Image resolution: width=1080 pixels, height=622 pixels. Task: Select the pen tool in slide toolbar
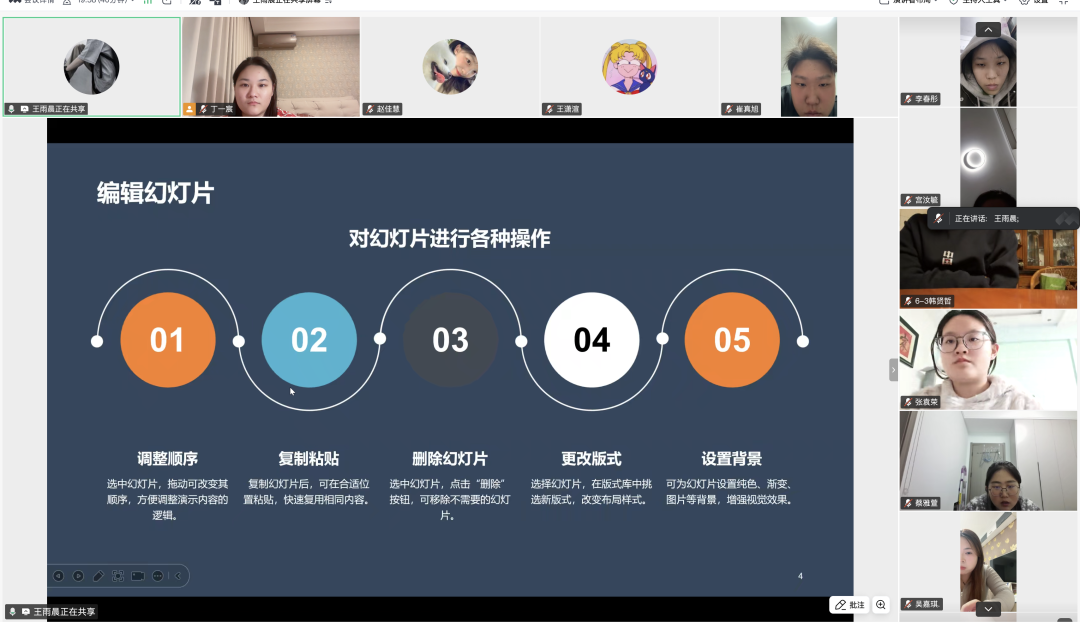pos(98,576)
